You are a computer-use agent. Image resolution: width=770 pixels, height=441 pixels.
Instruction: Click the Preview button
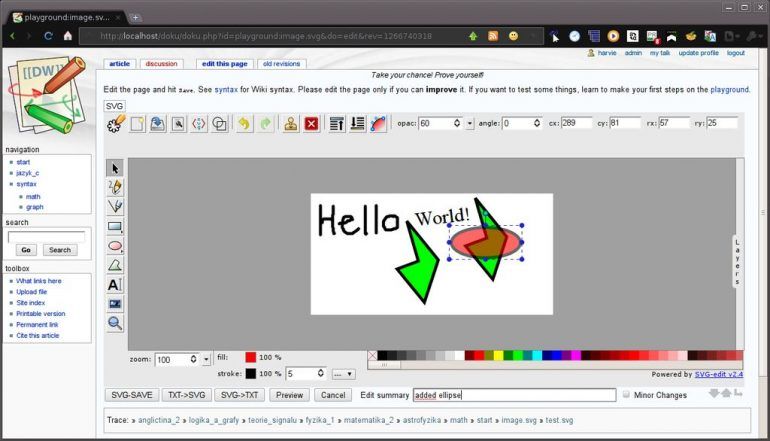point(289,395)
